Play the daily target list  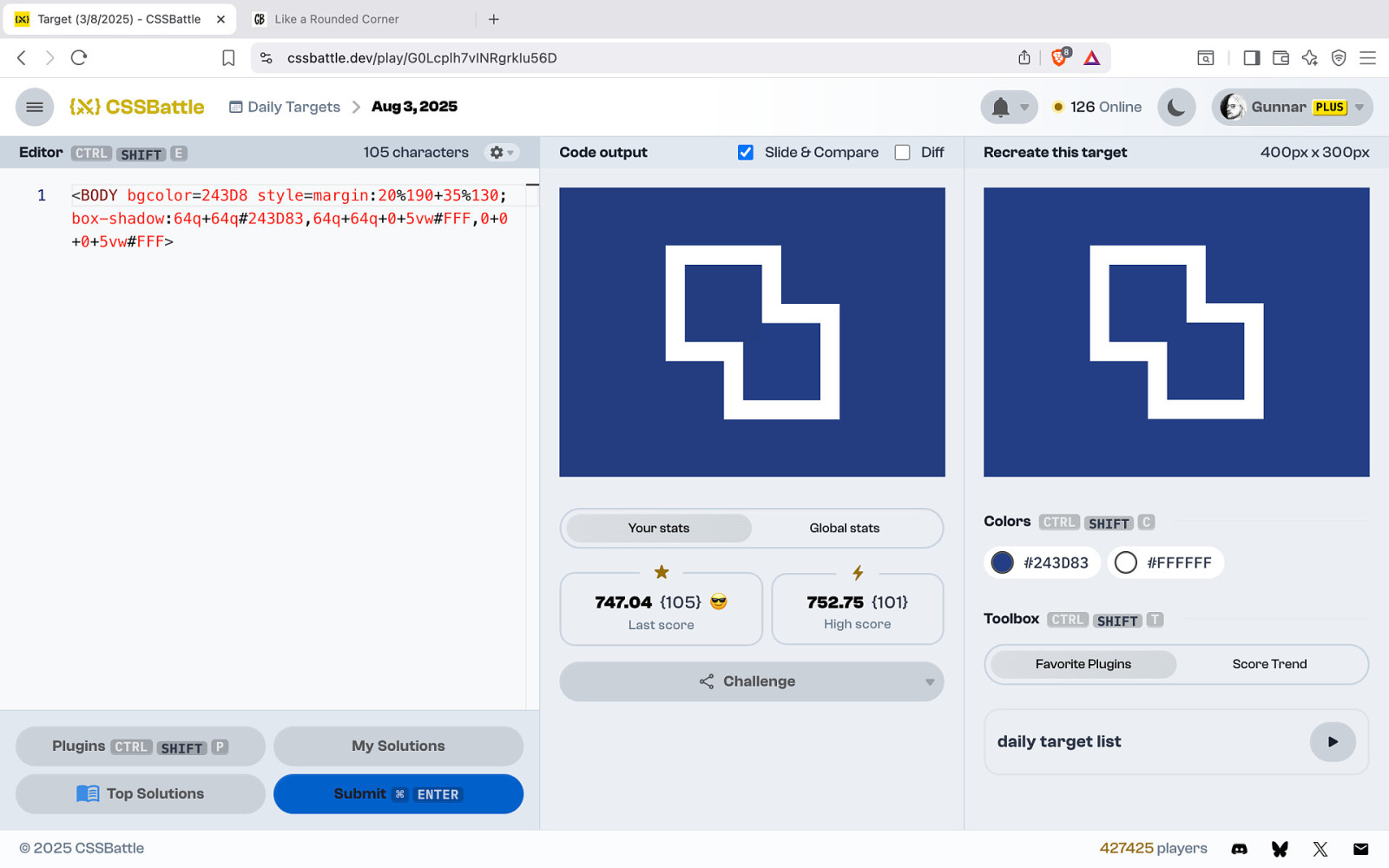tap(1333, 742)
